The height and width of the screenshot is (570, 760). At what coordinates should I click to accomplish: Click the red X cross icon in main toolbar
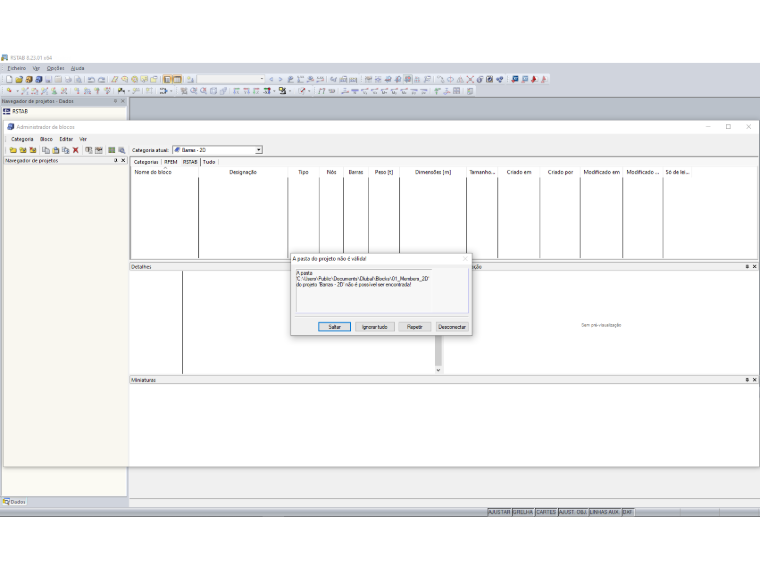point(470,79)
